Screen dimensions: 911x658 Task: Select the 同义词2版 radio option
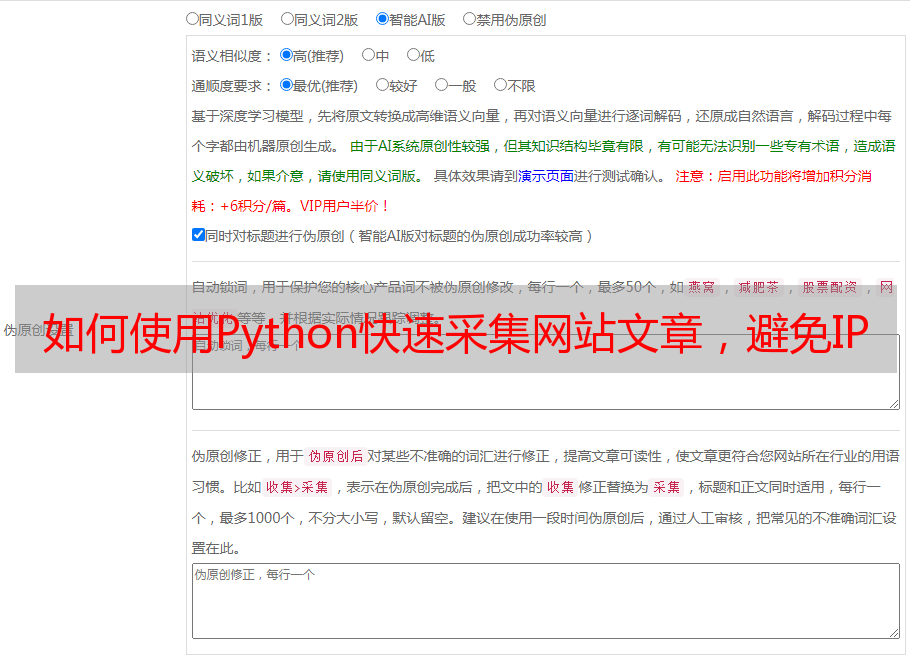tap(287, 19)
